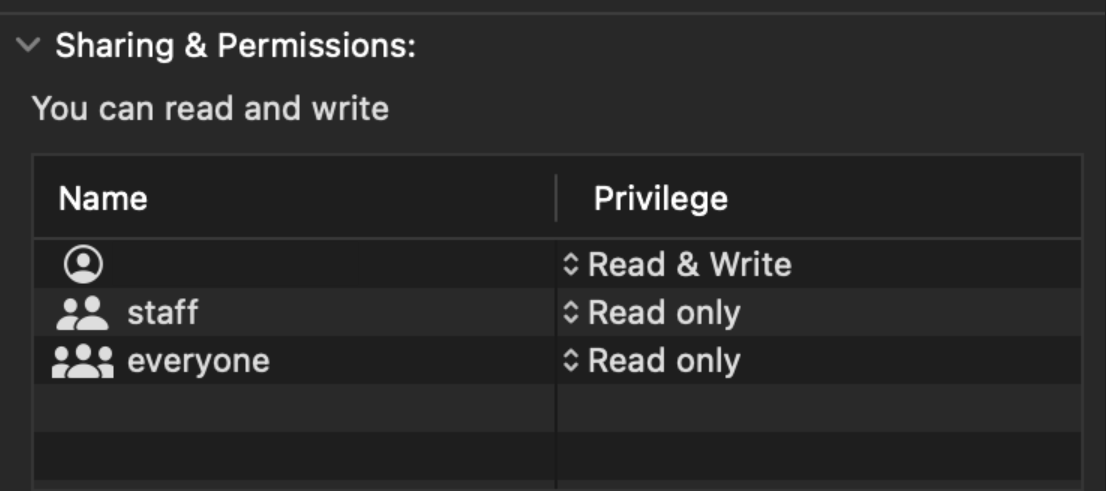Click the column divider between Name and Privilege
This screenshot has width=1106, height=491.
(556, 198)
